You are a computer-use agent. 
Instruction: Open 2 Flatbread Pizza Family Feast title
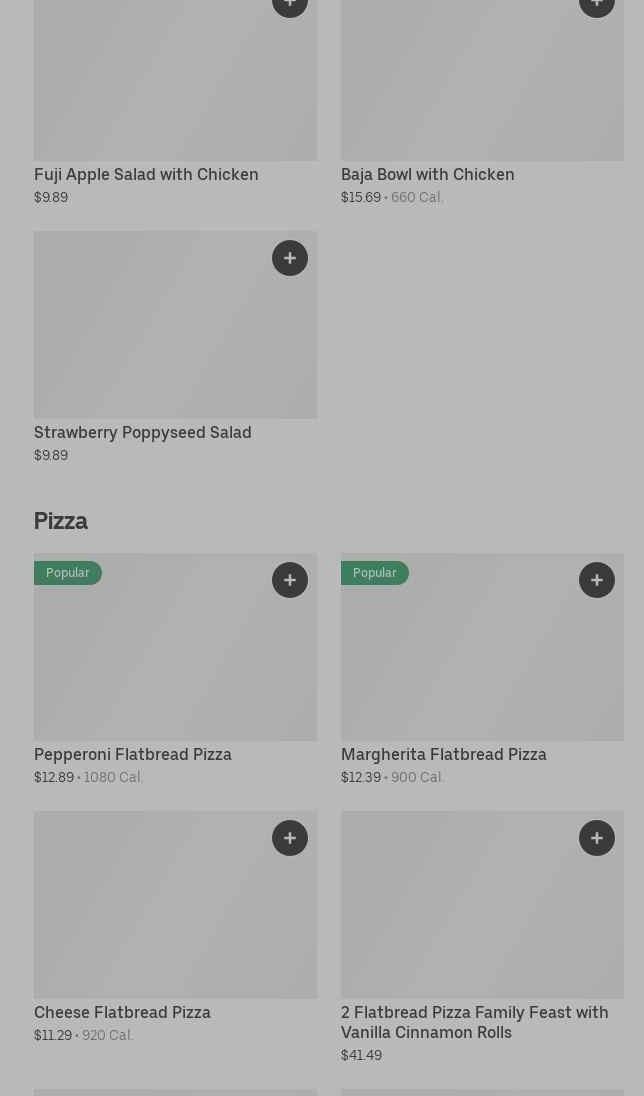tap(474, 1022)
